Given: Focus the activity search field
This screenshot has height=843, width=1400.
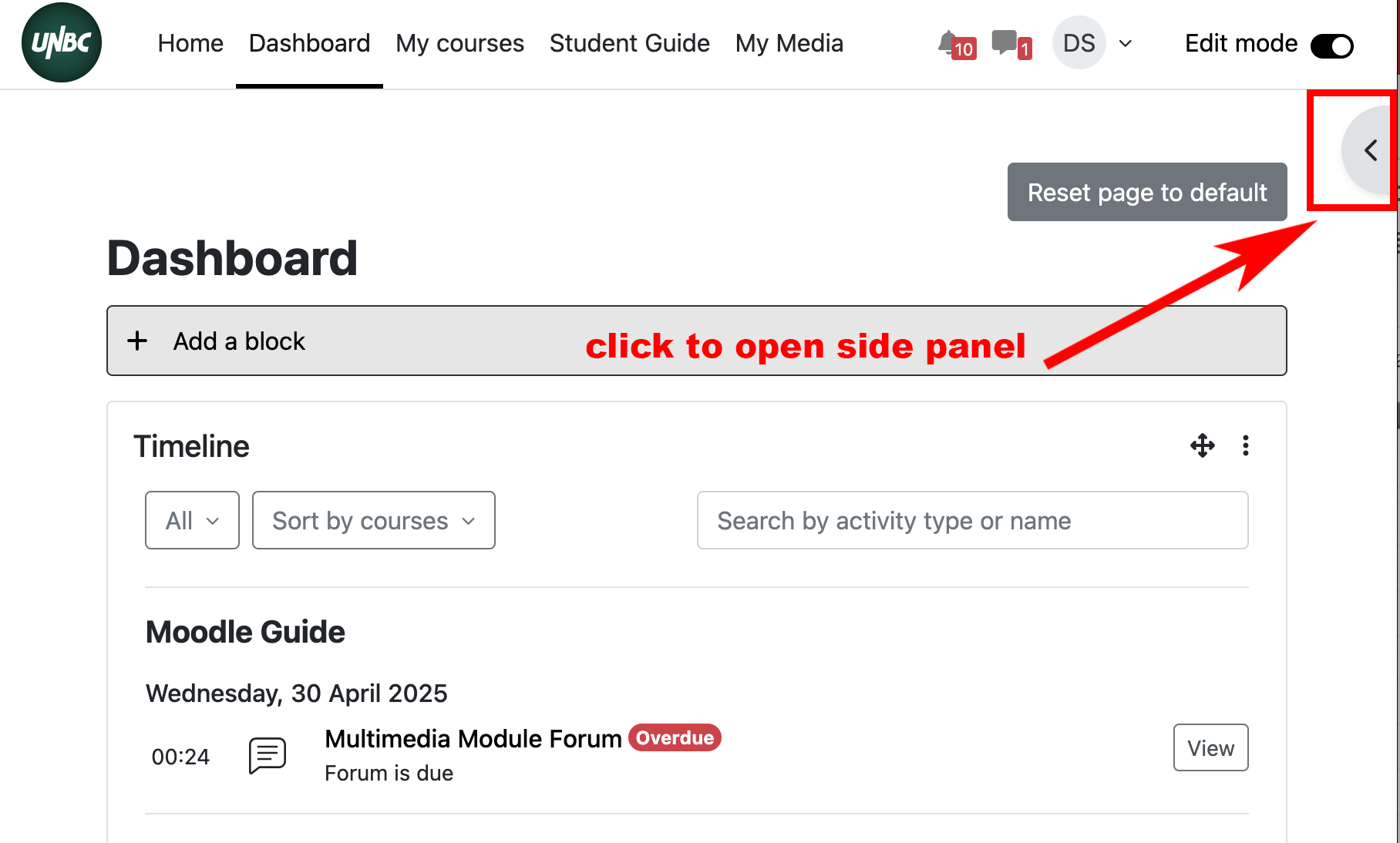Looking at the screenshot, I should point(972,520).
